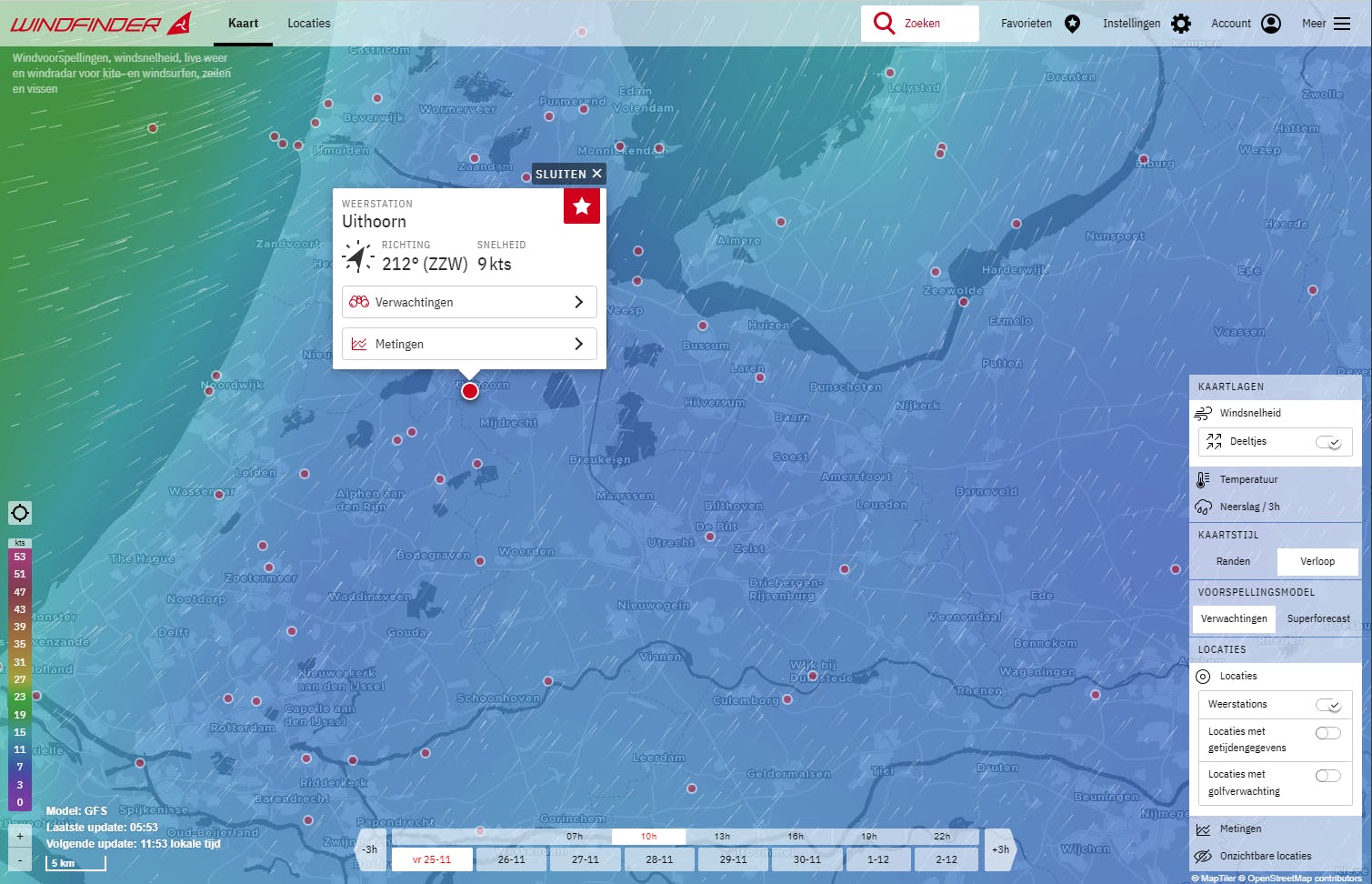This screenshot has width=1372, height=884.
Task: Step timeline back 3 hours
Action: tap(369, 849)
